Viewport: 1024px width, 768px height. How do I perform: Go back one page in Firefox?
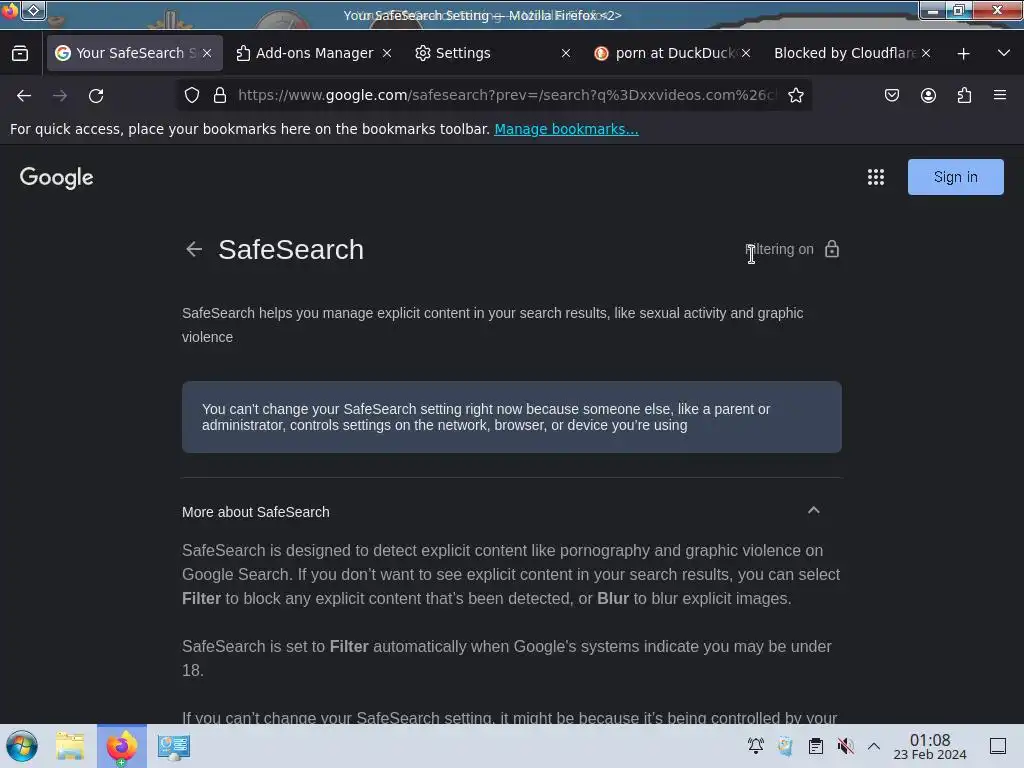[x=24, y=95]
